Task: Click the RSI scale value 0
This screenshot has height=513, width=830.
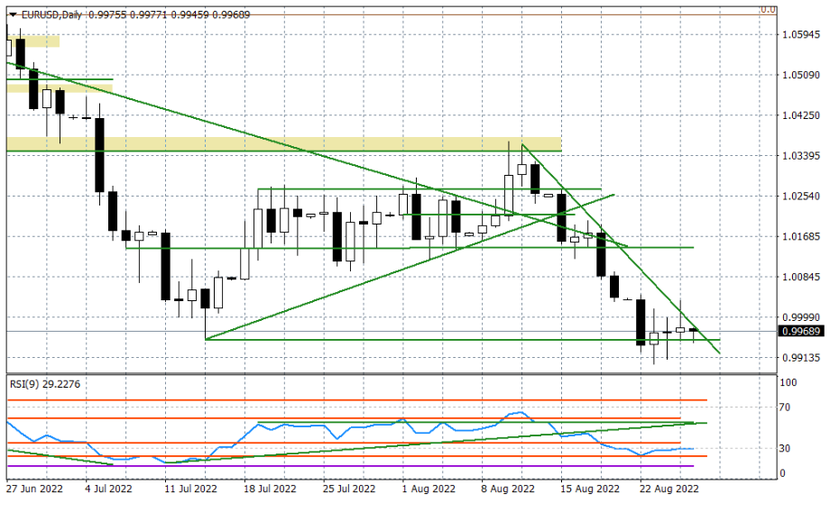Action: [783, 473]
